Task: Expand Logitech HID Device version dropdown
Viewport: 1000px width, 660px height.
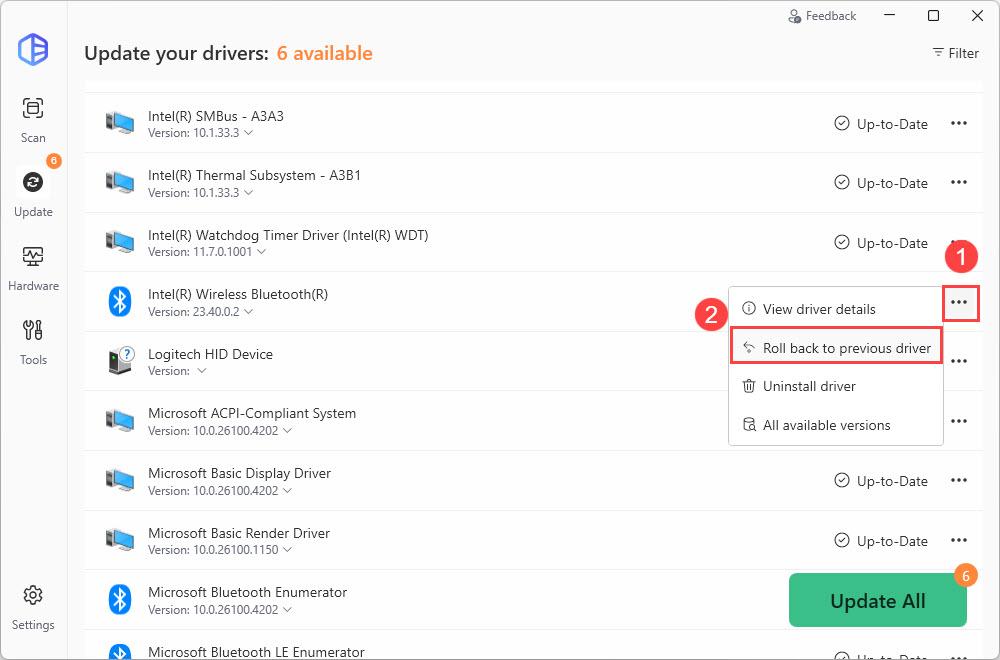Action: [x=202, y=371]
